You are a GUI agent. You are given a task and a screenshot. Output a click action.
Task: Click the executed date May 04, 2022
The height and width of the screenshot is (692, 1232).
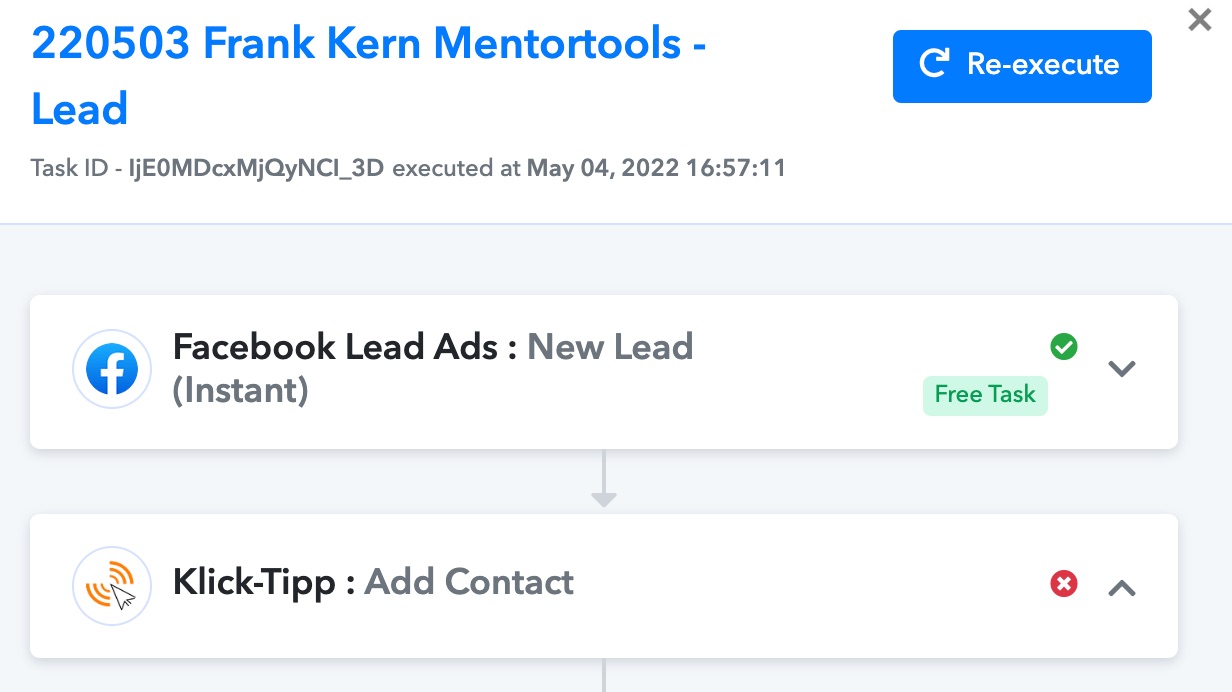(602, 168)
